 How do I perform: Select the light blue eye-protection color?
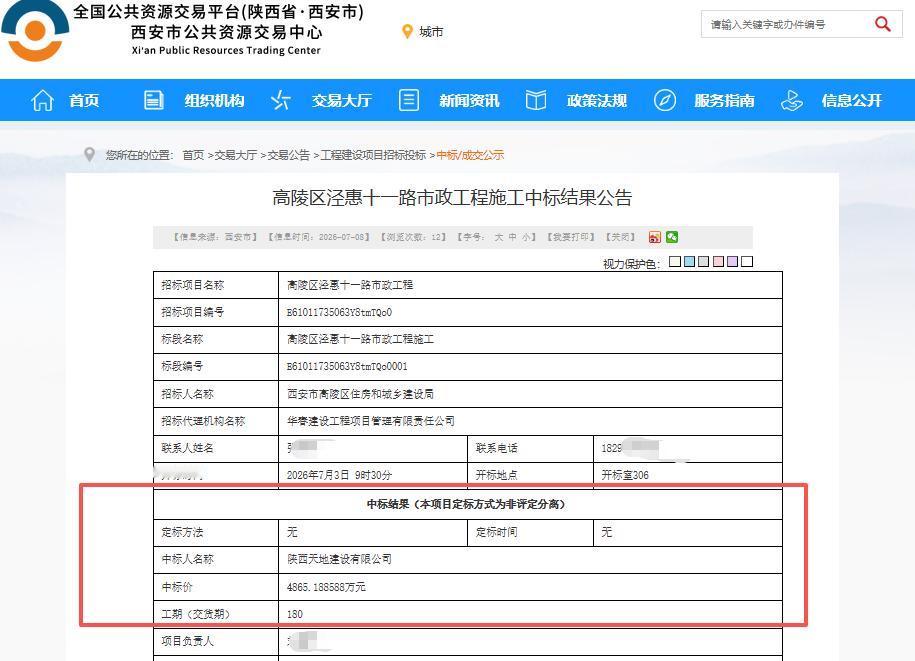tap(689, 261)
